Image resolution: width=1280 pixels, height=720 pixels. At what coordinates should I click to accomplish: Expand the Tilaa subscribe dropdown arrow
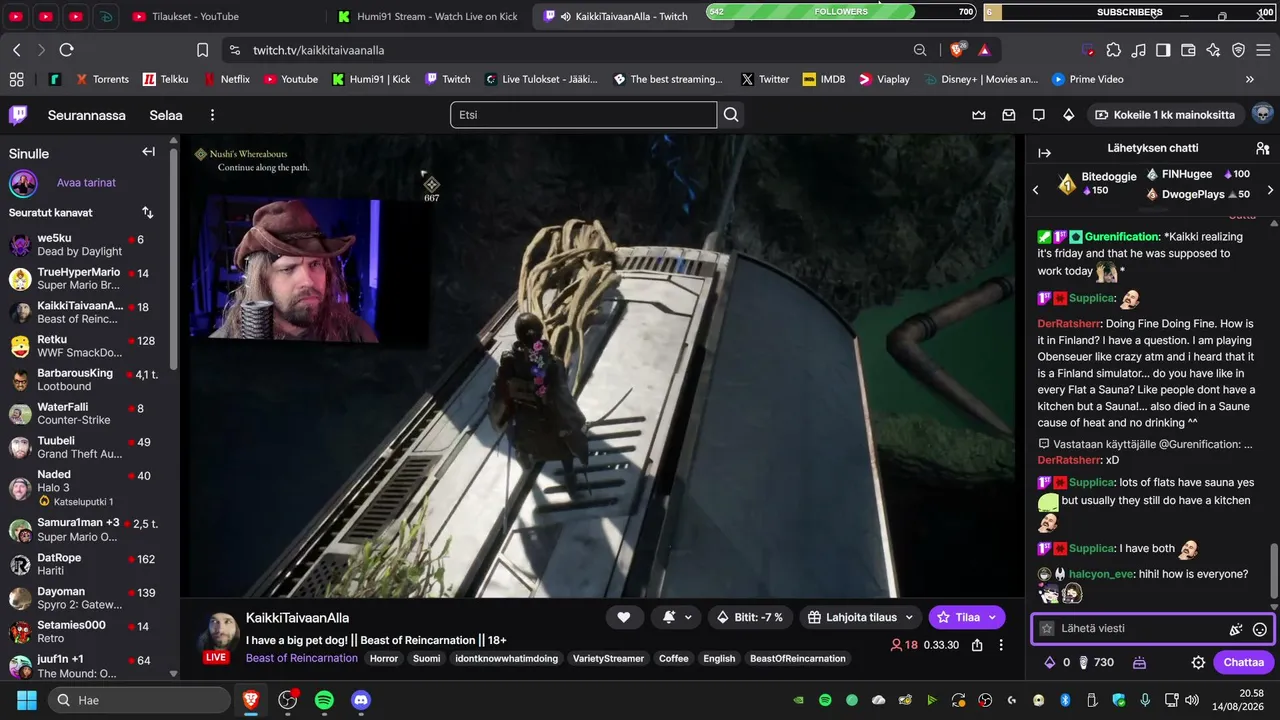pos(994,617)
